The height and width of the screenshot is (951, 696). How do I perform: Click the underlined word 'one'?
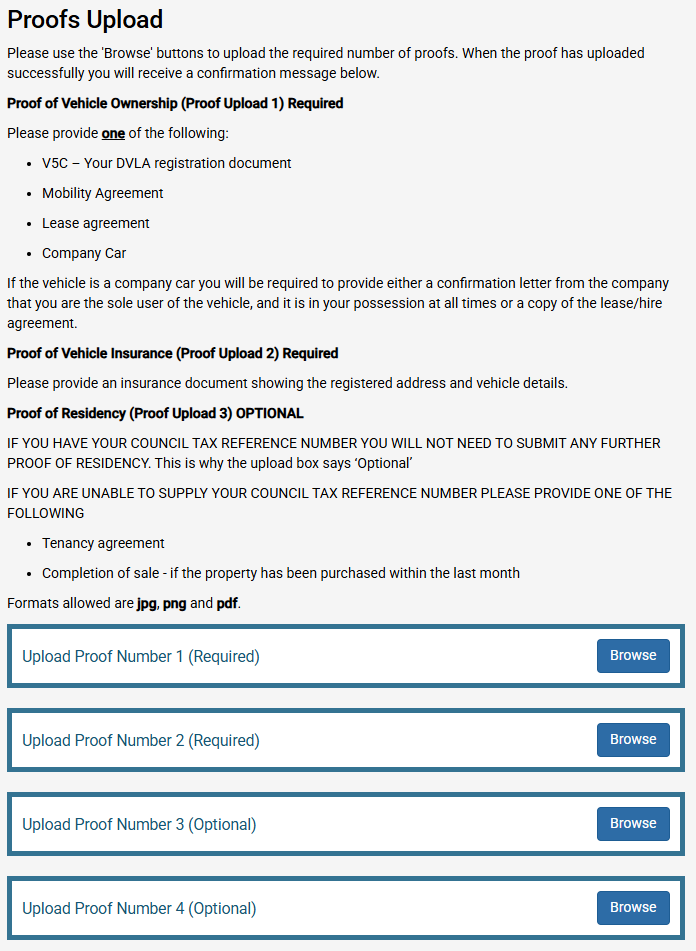113,133
